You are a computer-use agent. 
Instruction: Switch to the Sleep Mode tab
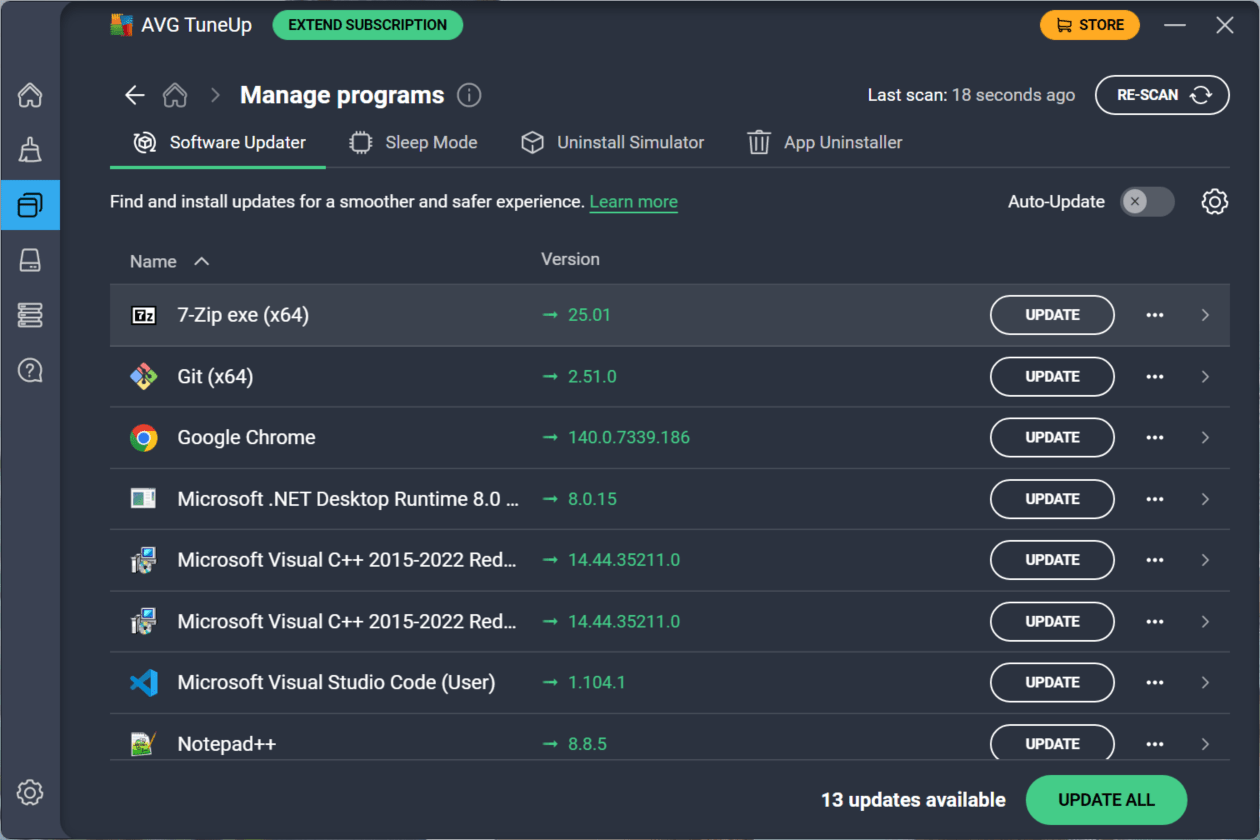(x=413, y=143)
